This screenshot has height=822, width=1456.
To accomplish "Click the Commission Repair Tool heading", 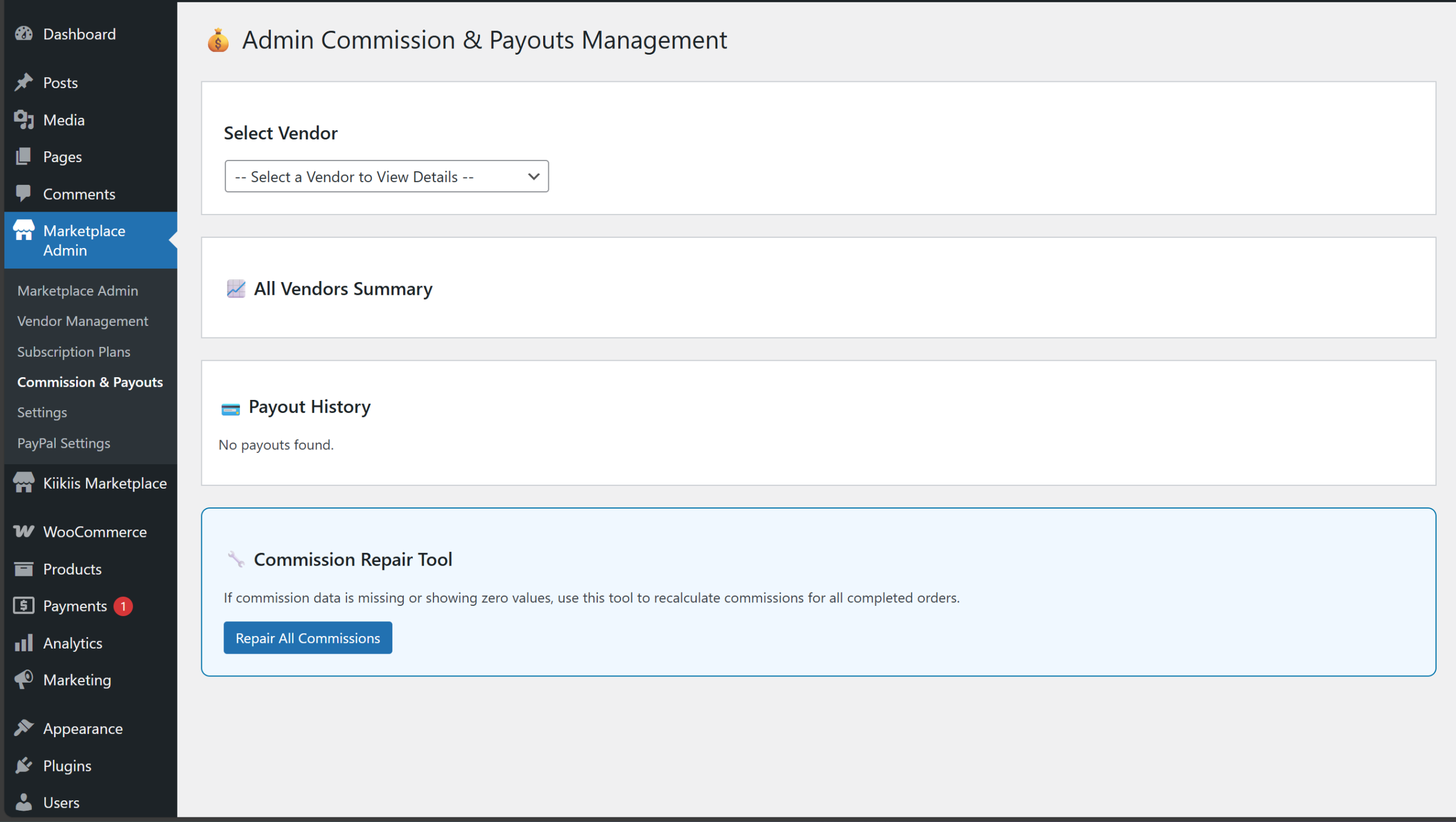I will coord(353,560).
